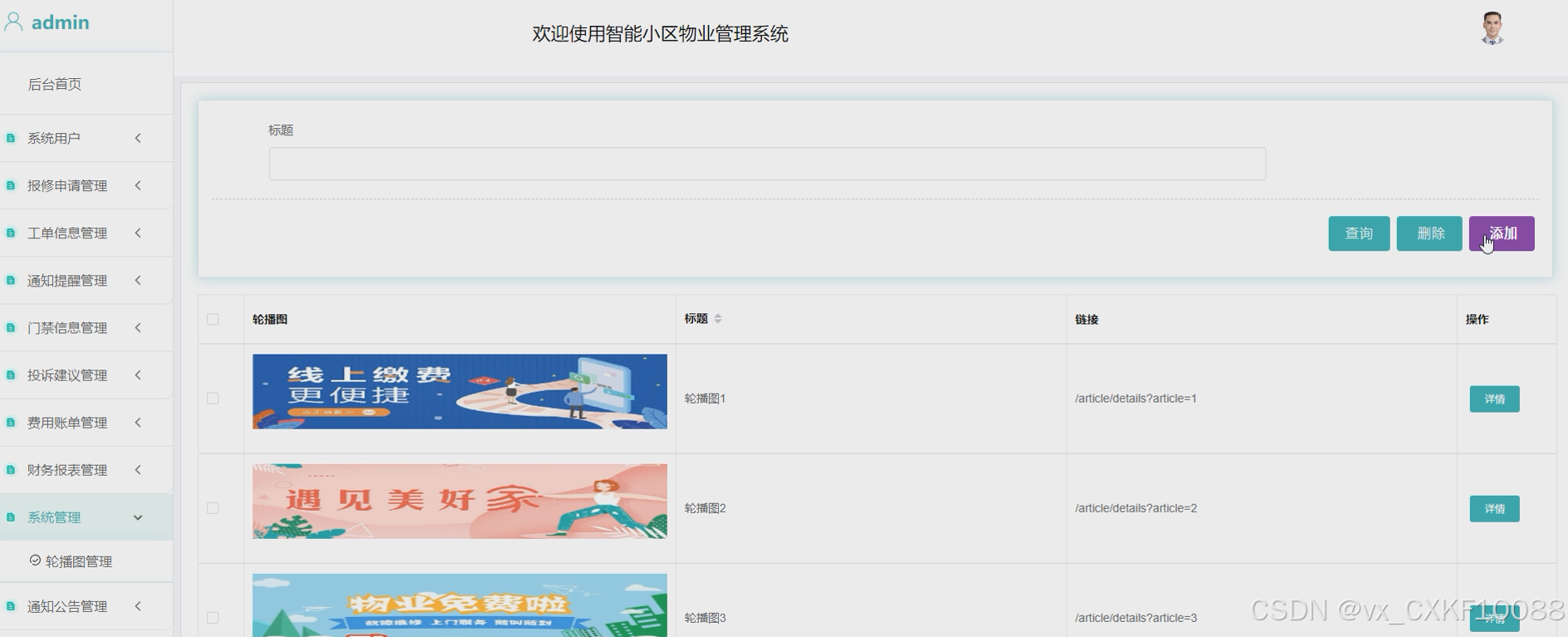
Task: Expand the 系统用户 chevron
Action: [x=138, y=138]
